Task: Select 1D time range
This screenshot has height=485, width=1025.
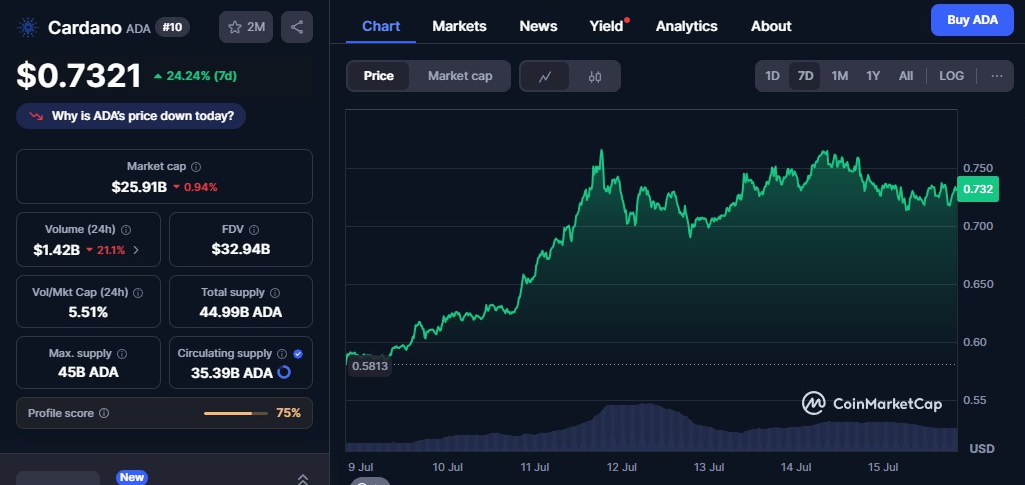Action: click(x=772, y=76)
